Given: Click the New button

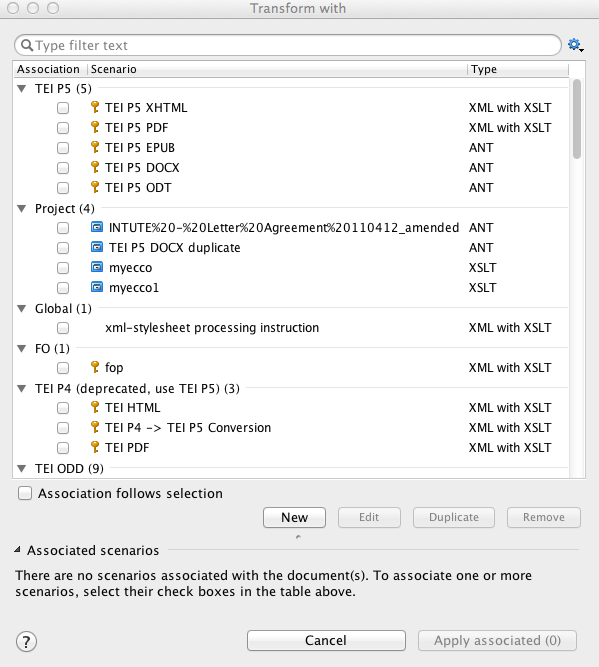Looking at the screenshot, I should 294,517.
